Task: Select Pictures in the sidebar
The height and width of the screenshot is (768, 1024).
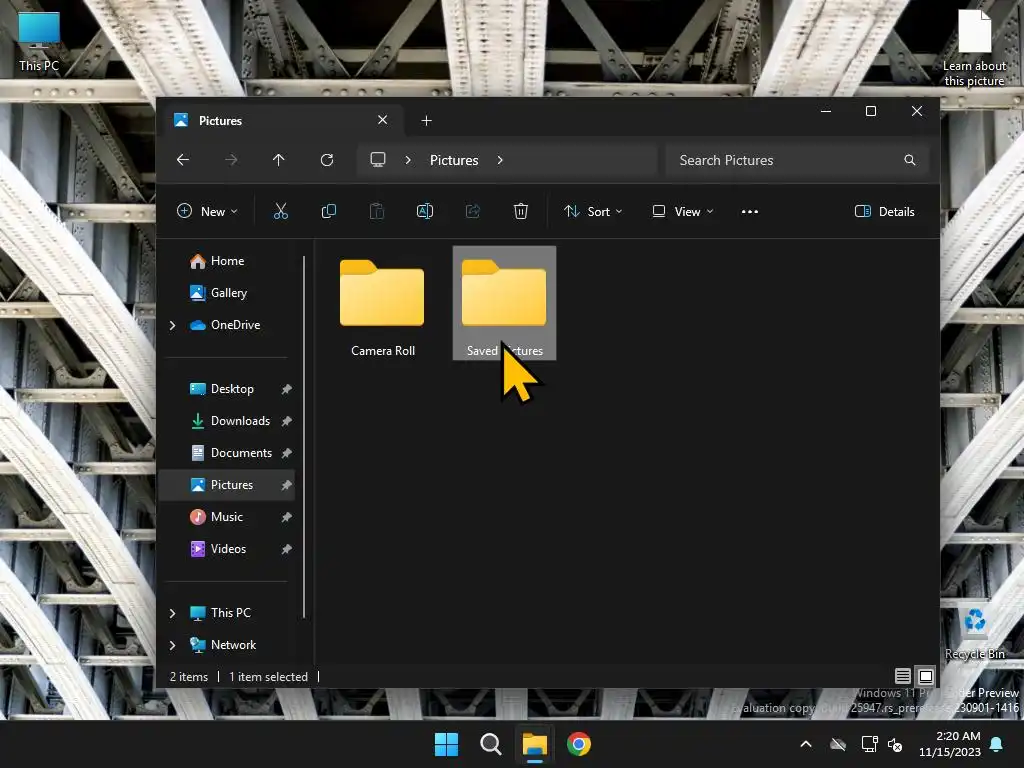Action: (x=227, y=485)
